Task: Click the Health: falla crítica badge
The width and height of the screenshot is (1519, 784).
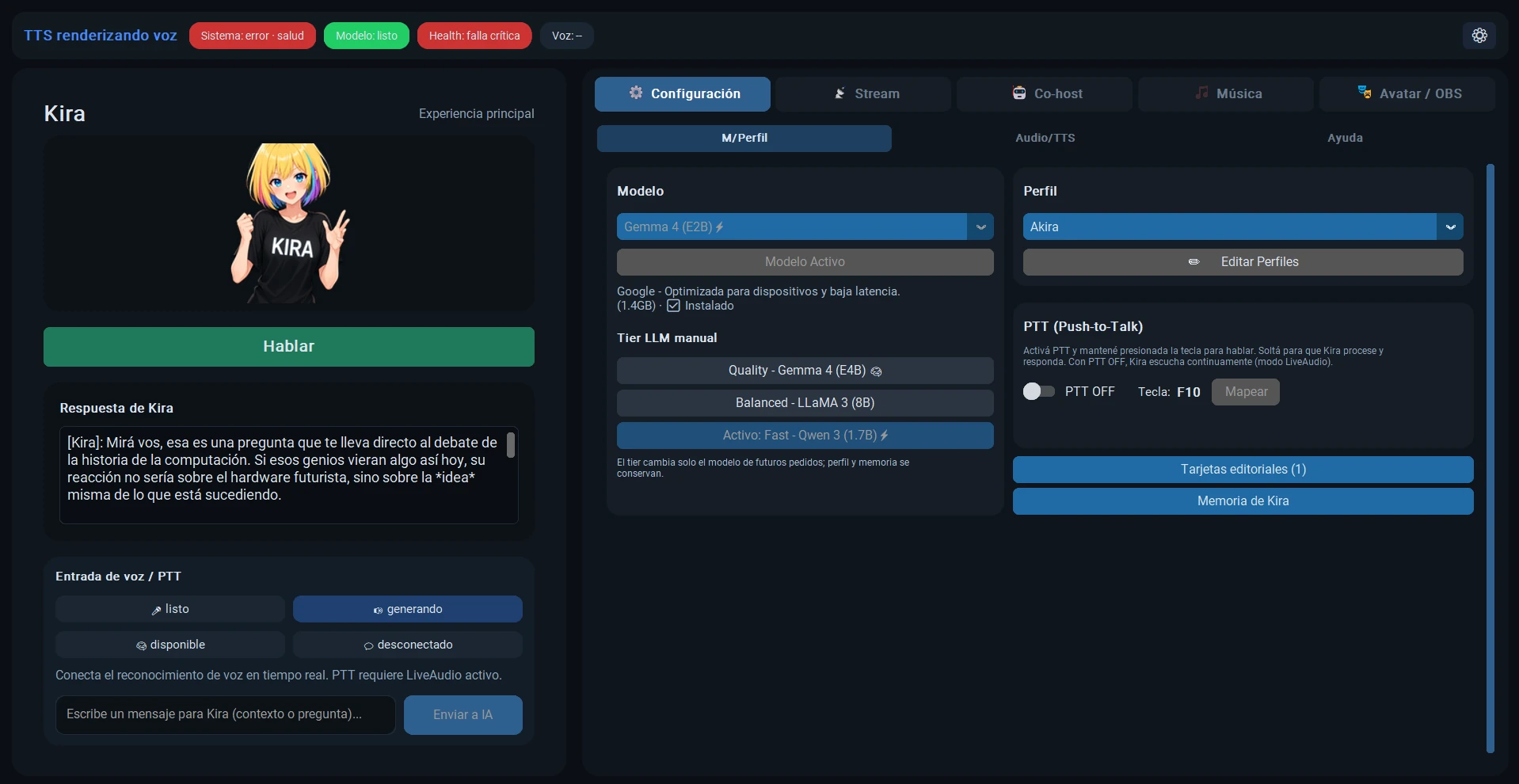Action: pyautogui.click(x=474, y=36)
